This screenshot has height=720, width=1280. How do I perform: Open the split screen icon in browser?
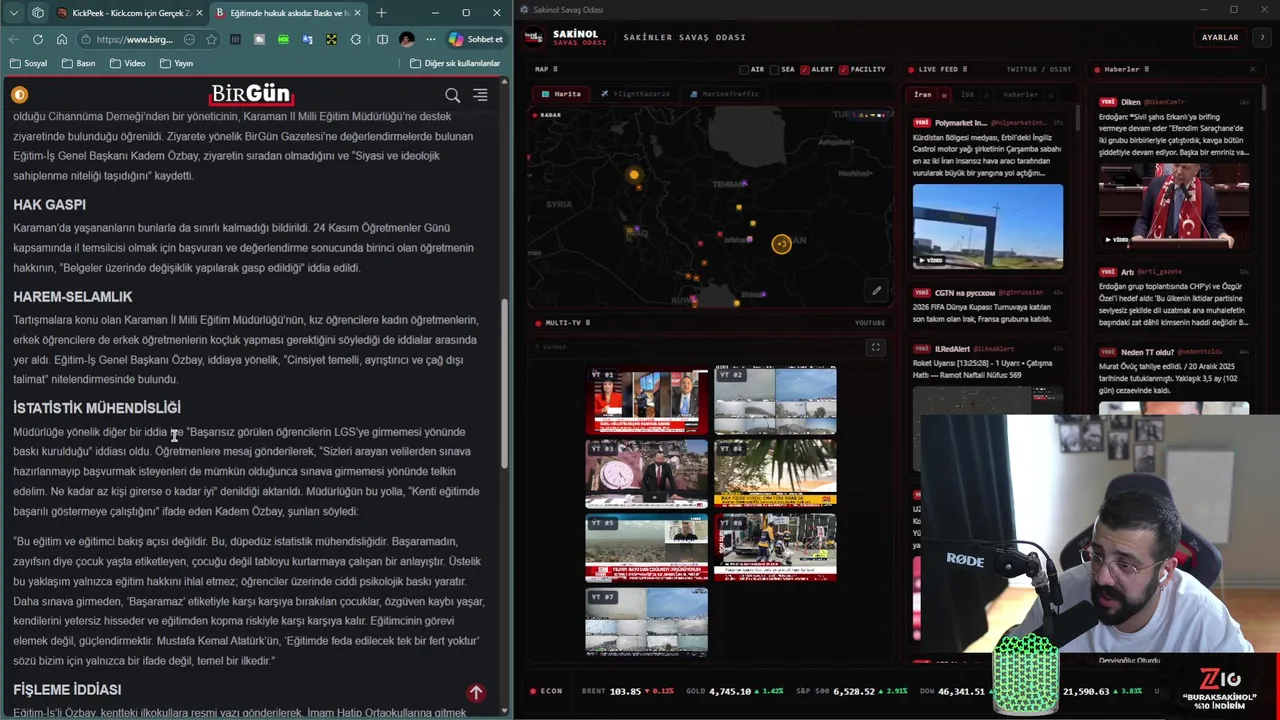(x=382, y=39)
